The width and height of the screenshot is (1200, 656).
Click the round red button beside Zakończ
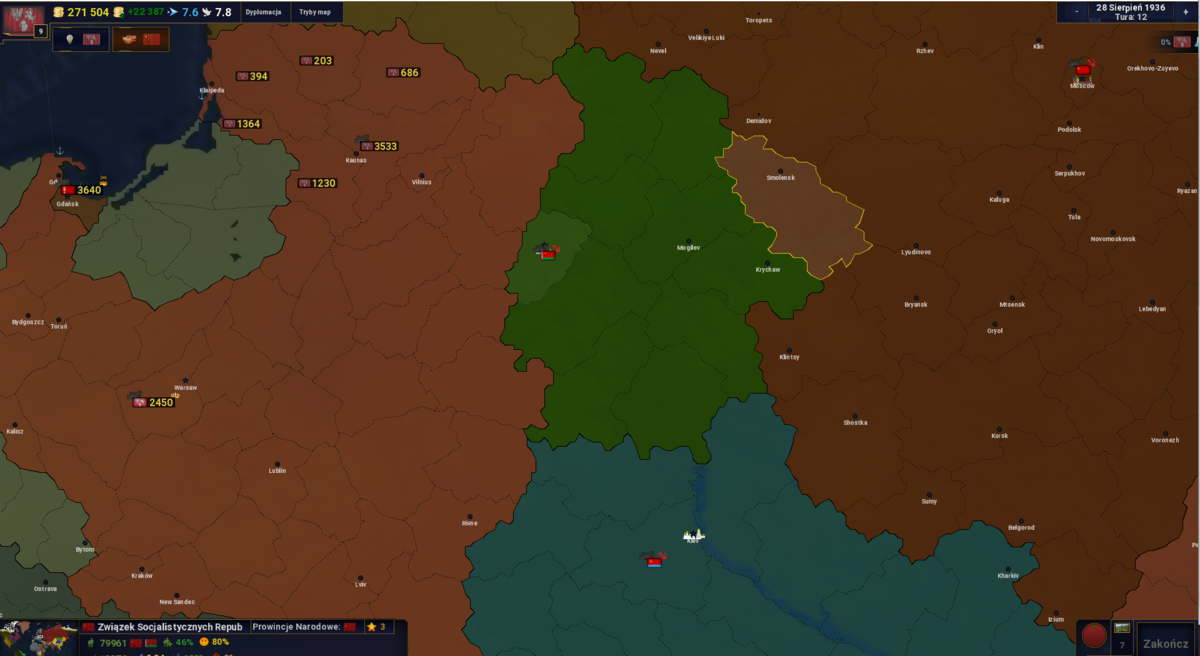pos(1094,636)
